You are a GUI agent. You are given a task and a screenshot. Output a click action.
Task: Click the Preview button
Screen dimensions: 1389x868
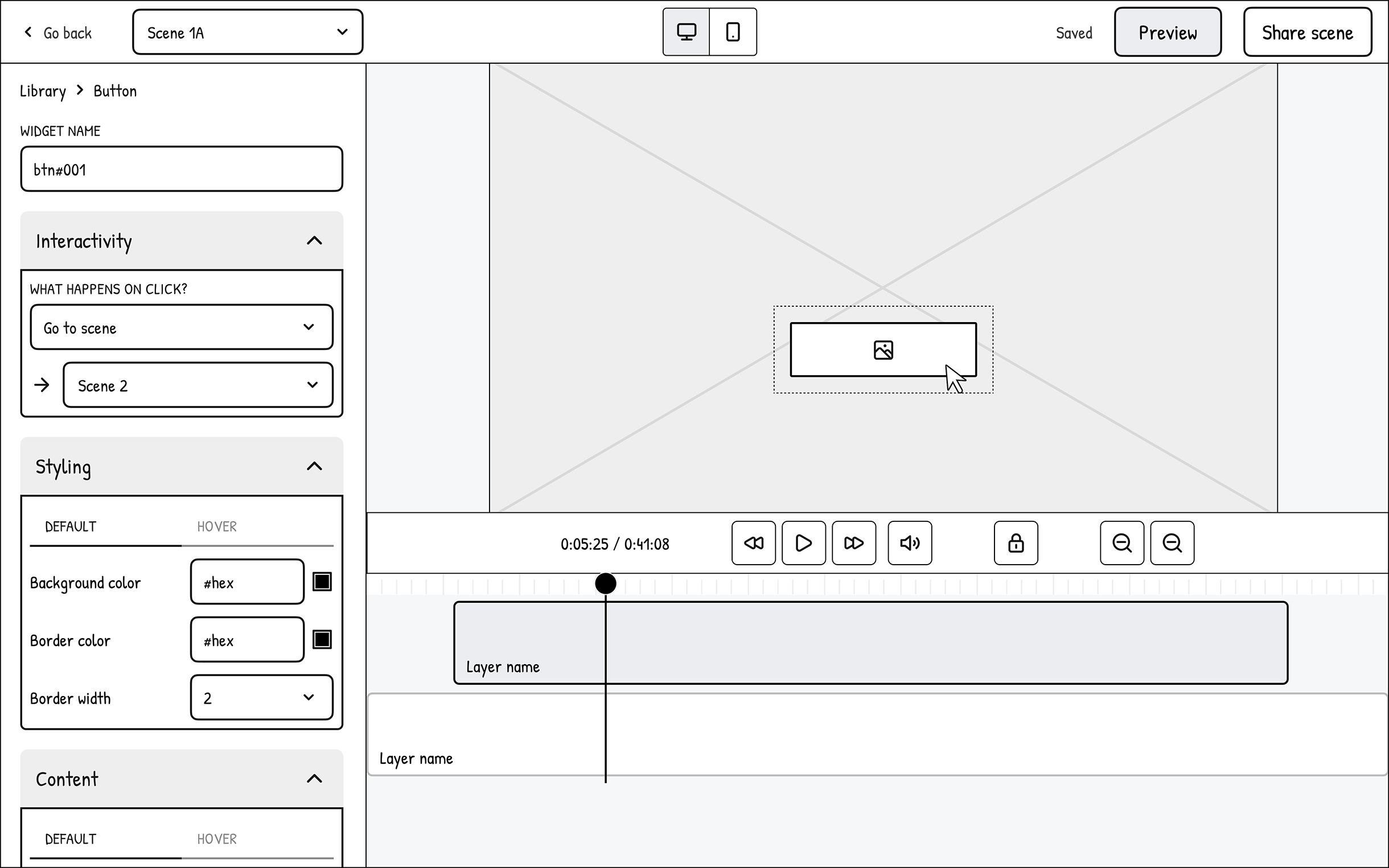click(x=1168, y=32)
